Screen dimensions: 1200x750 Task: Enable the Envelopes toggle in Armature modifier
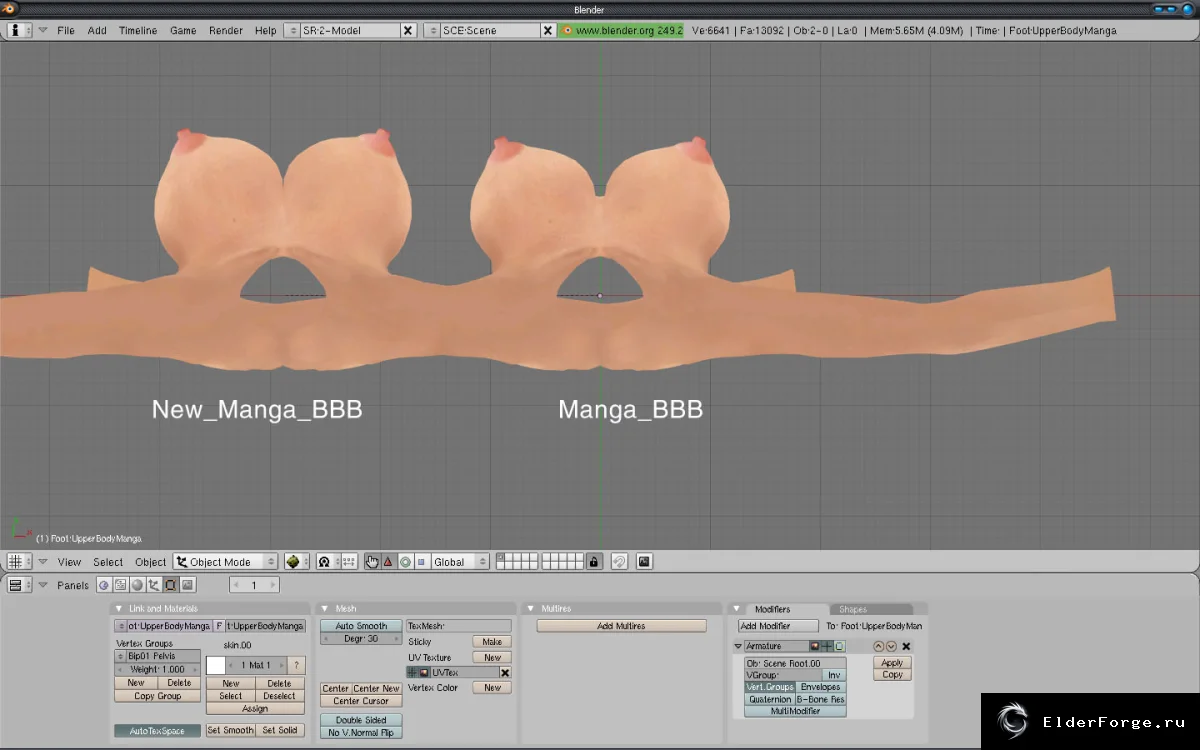click(x=821, y=687)
